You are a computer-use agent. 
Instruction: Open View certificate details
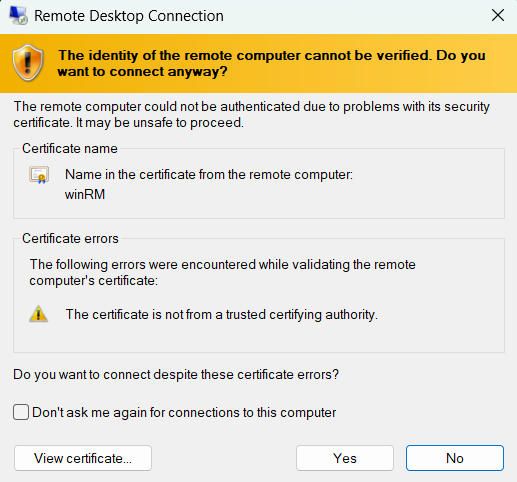[83, 458]
